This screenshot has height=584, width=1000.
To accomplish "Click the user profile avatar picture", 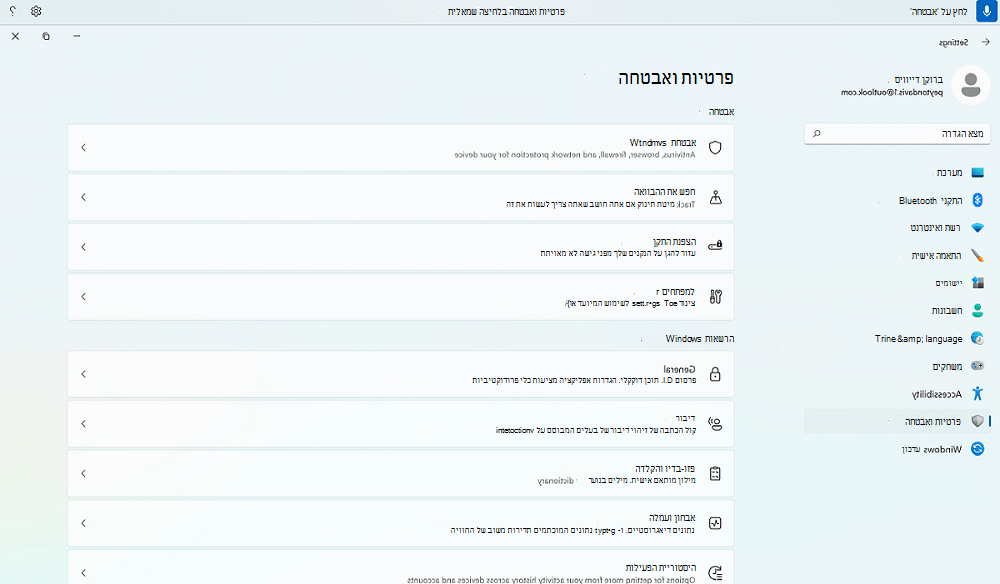I will [x=971, y=85].
